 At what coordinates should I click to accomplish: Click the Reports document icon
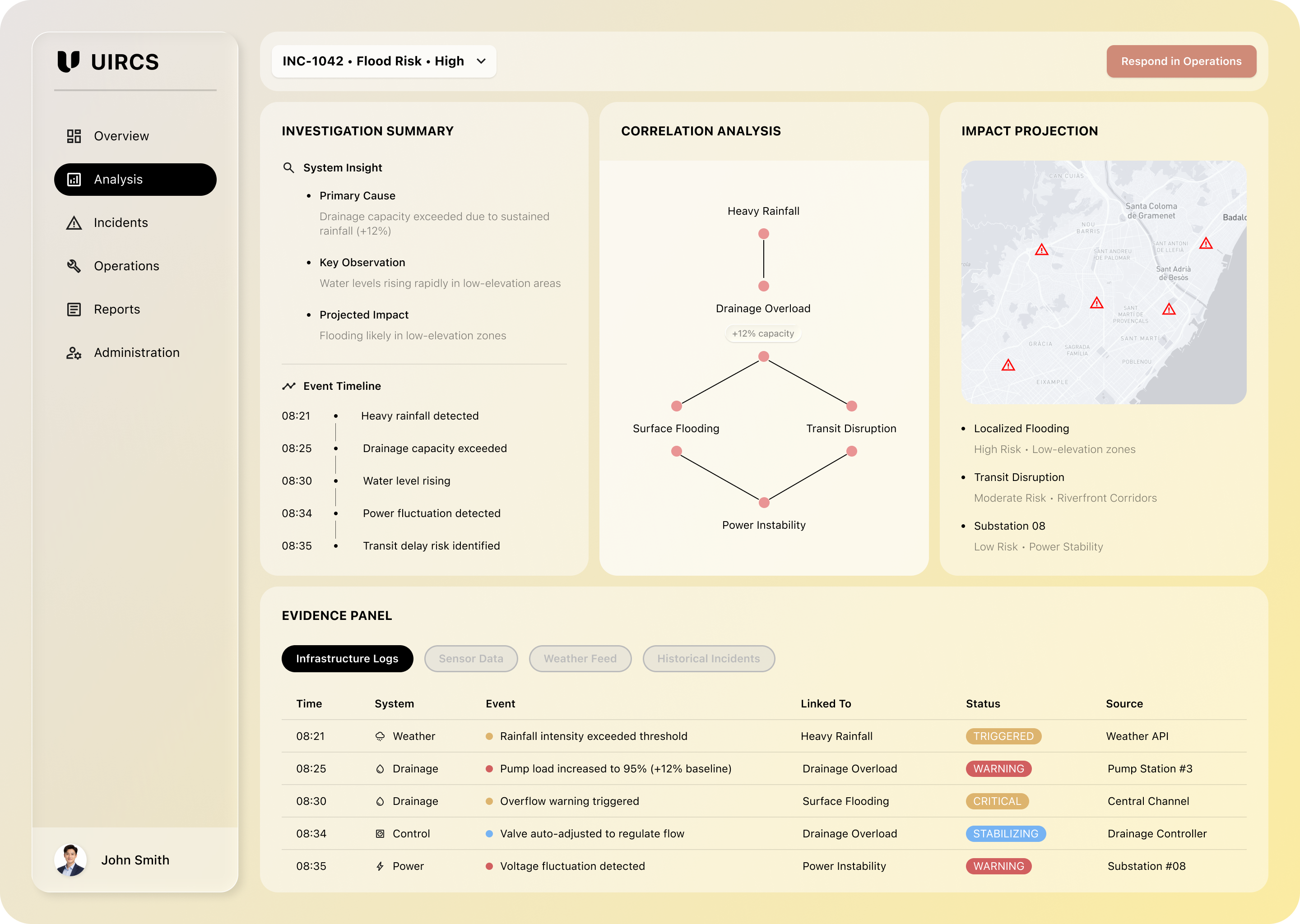[x=74, y=309]
